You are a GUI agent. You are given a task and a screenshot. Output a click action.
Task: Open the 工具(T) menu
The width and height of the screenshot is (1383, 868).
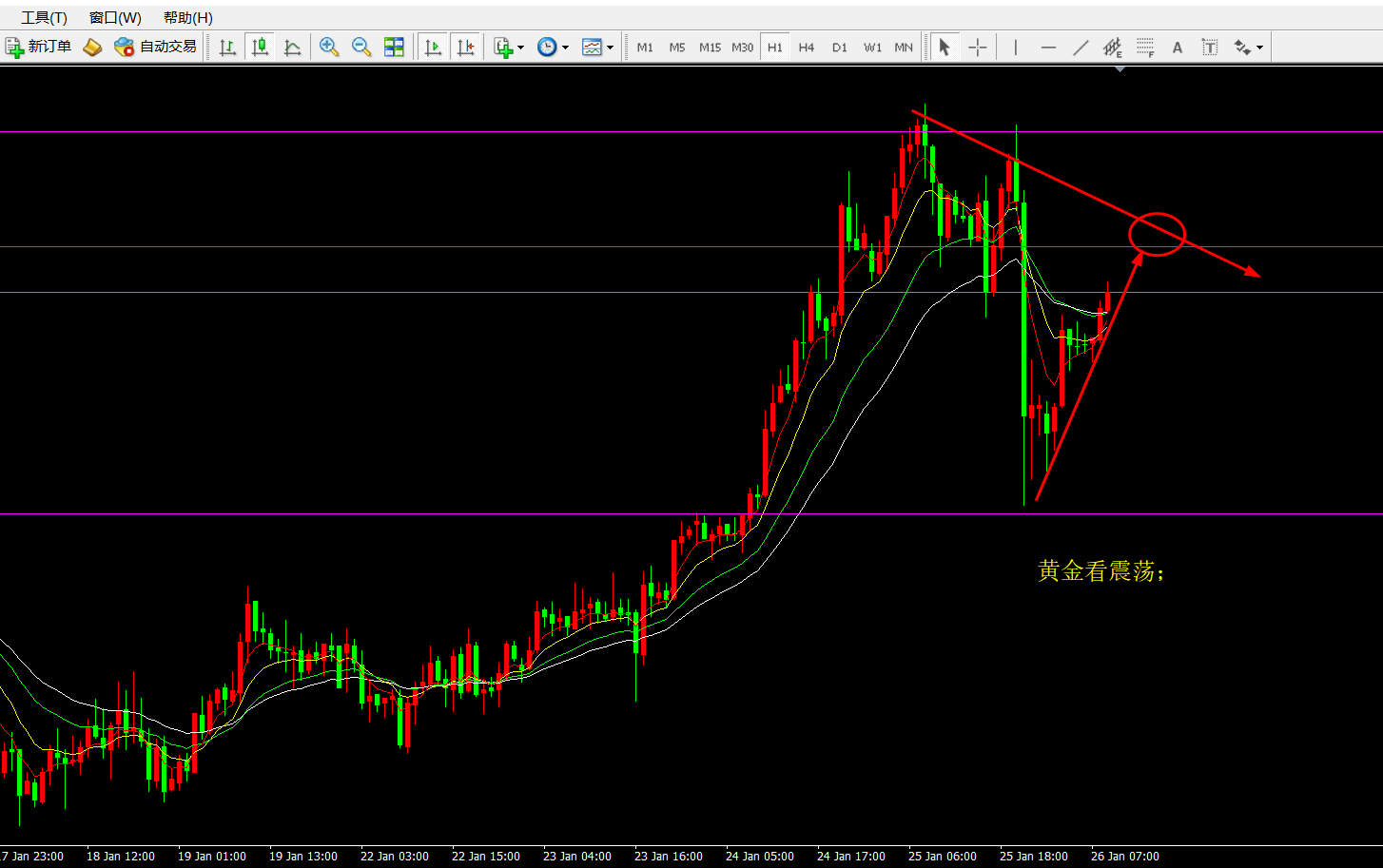(44, 17)
